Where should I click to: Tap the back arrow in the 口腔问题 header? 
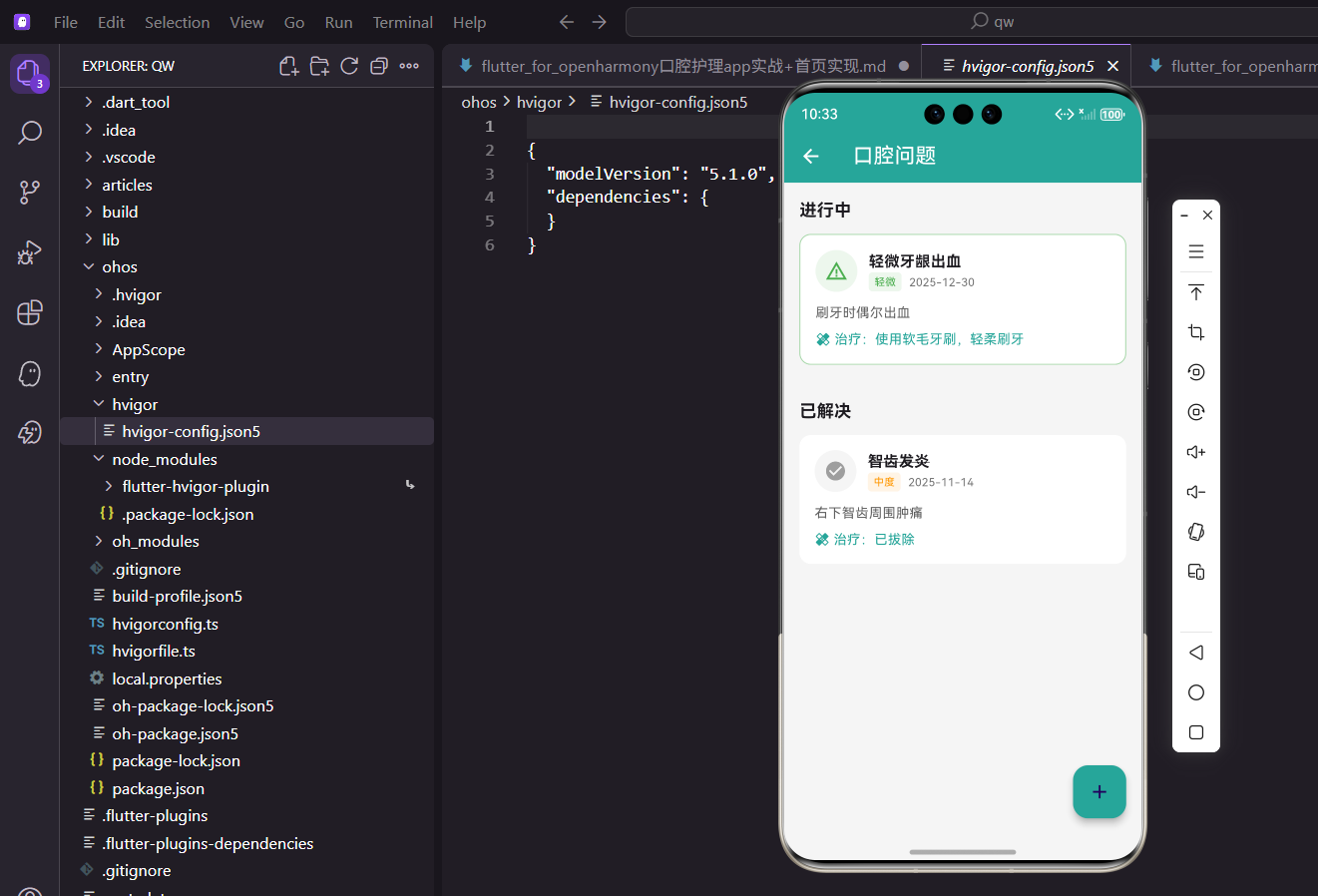tap(811, 156)
